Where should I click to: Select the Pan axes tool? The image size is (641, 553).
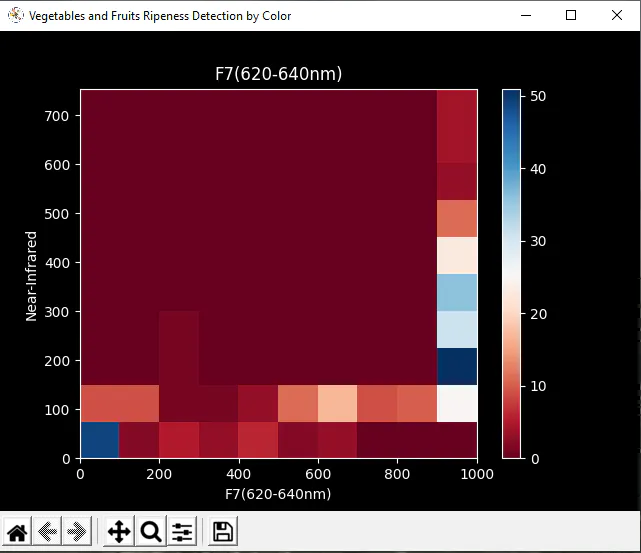click(x=119, y=532)
